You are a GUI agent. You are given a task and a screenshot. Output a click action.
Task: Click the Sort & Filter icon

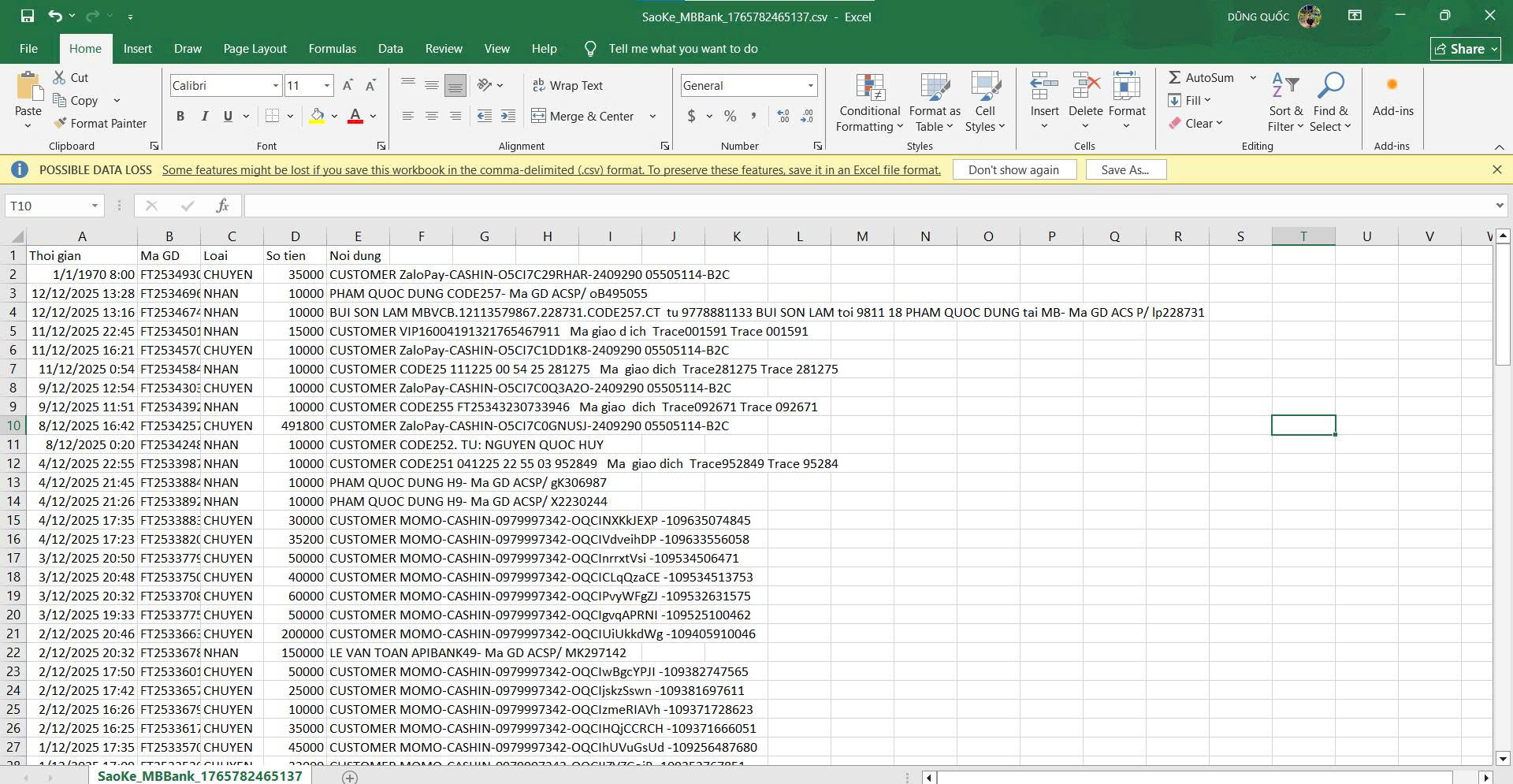[x=1285, y=86]
